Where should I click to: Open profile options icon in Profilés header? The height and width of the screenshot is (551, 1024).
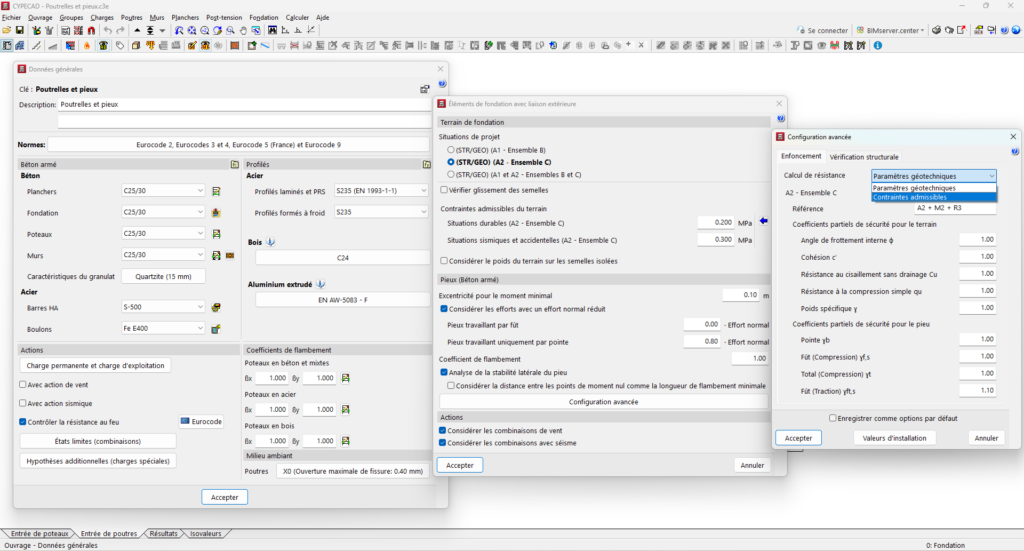[426, 165]
